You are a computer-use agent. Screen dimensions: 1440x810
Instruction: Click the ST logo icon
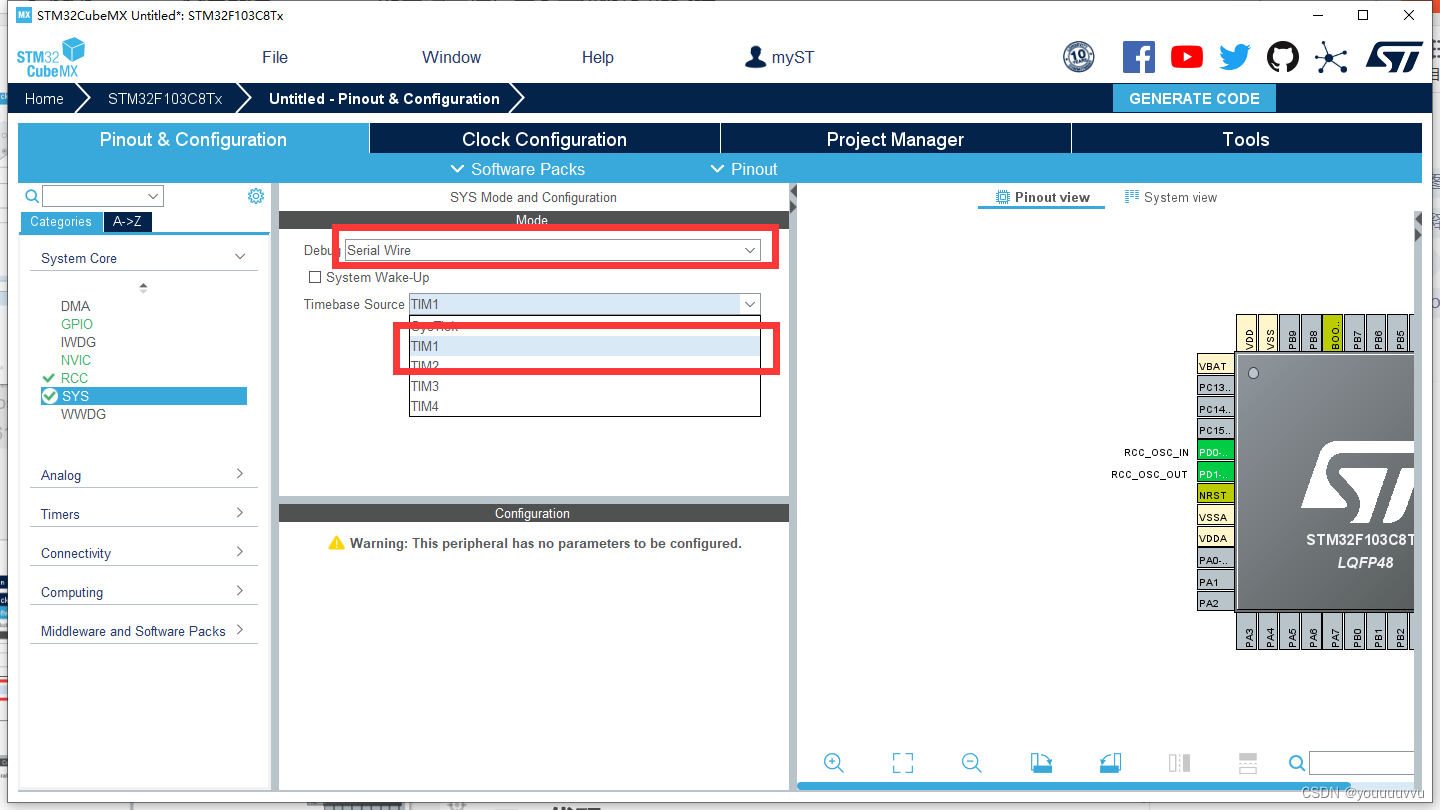[1394, 57]
